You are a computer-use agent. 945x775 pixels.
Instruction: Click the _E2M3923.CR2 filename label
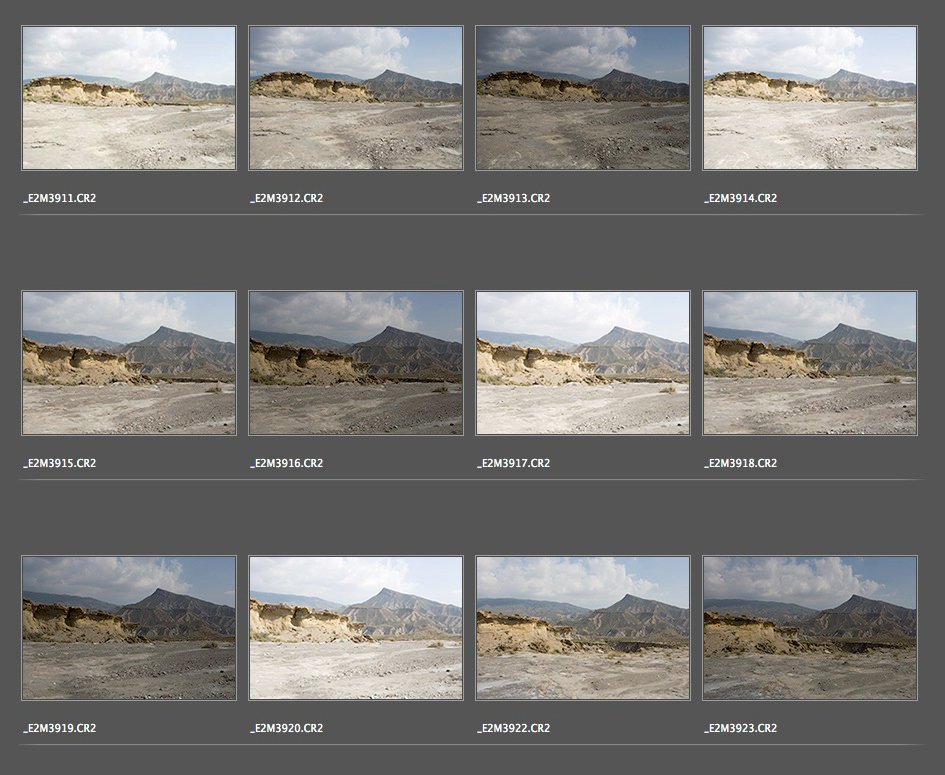coord(741,728)
